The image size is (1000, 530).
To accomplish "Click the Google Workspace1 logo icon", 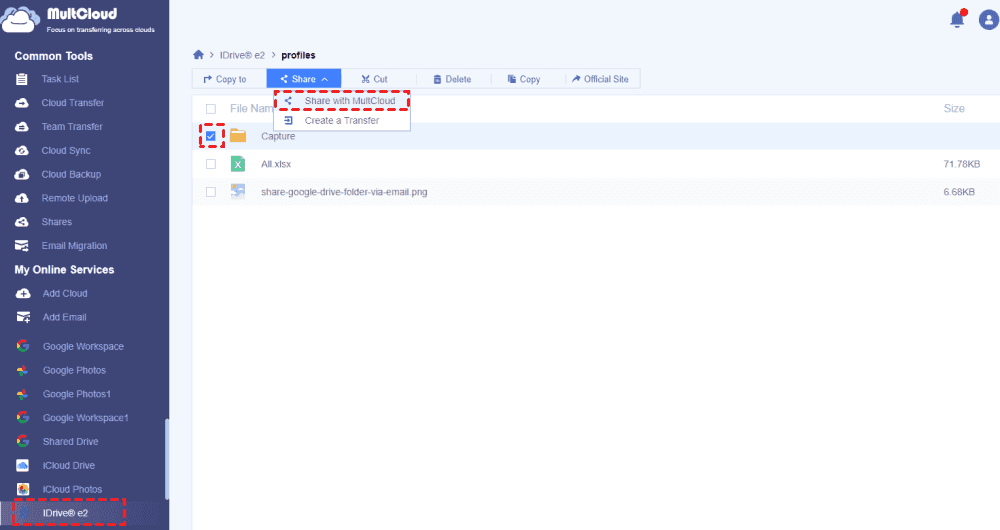I will pyautogui.click(x=23, y=417).
